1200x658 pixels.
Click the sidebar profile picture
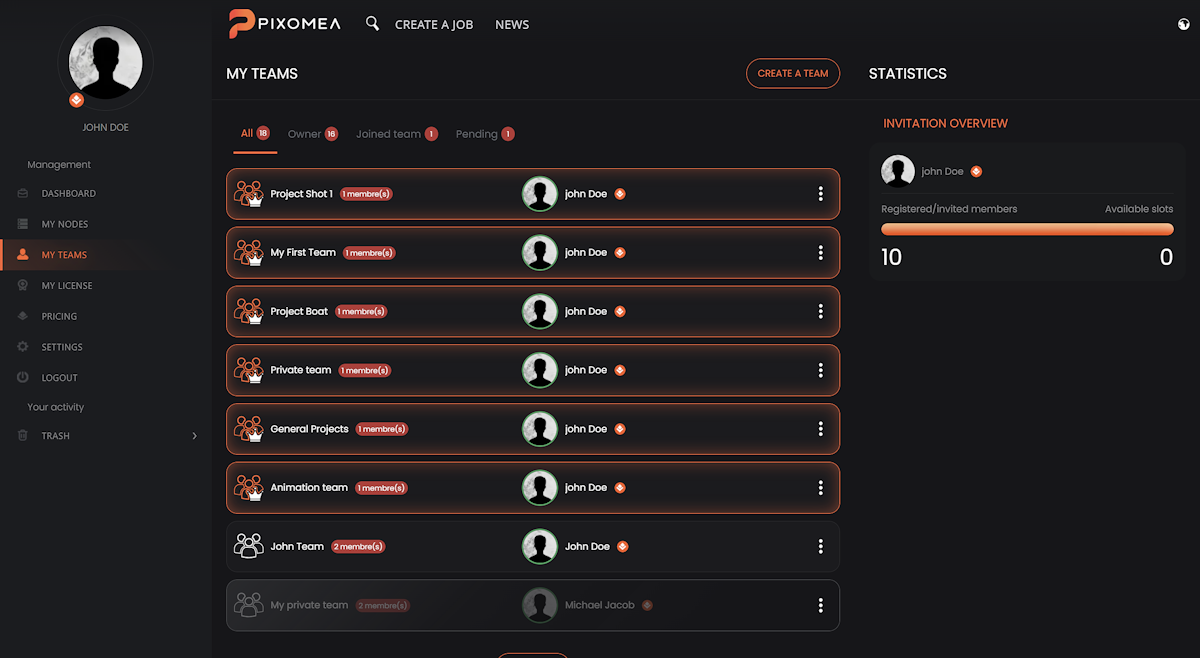(x=105, y=61)
